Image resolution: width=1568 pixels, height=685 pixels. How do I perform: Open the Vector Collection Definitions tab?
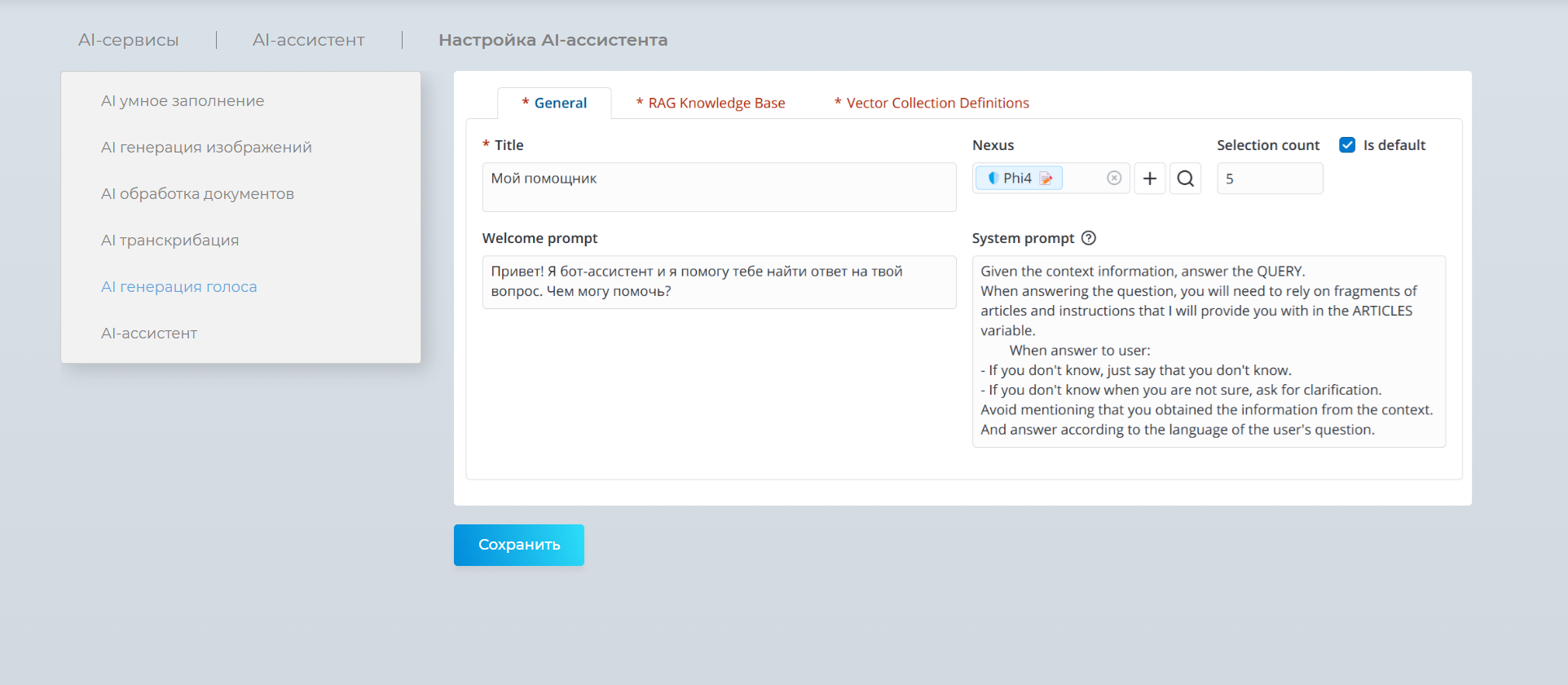[932, 104]
